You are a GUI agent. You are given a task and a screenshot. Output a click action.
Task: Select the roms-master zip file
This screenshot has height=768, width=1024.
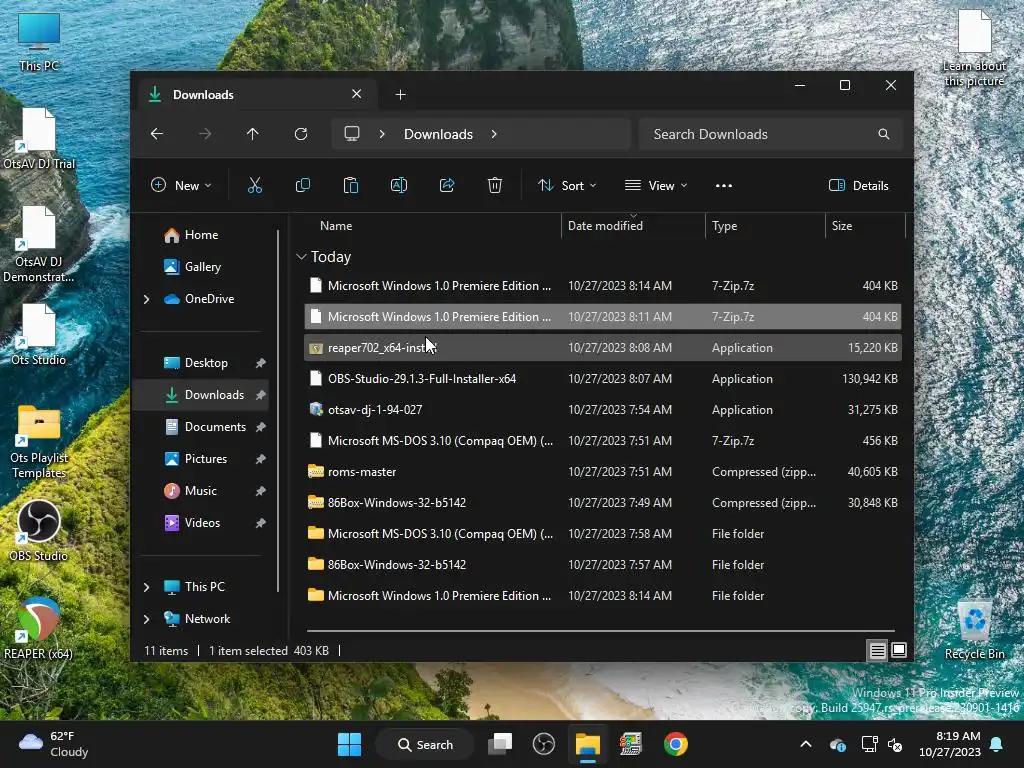pos(602,472)
